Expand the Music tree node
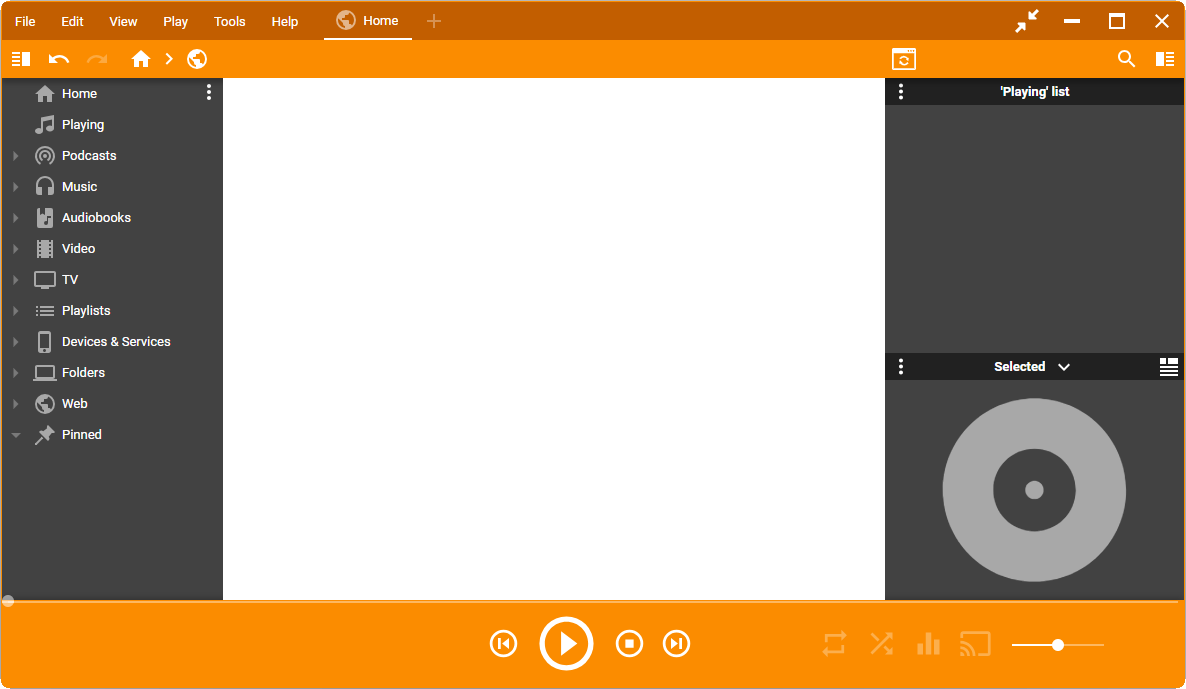The width and height of the screenshot is (1186, 689). [x=16, y=187]
